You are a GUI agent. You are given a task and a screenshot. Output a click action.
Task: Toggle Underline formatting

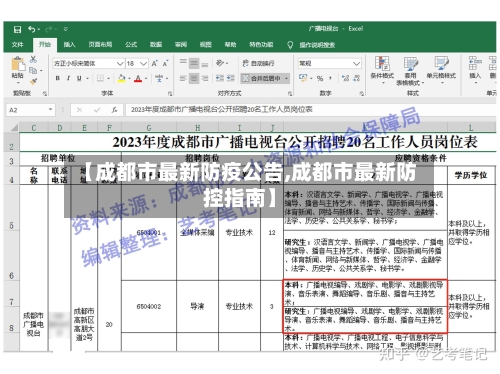click(79, 78)
